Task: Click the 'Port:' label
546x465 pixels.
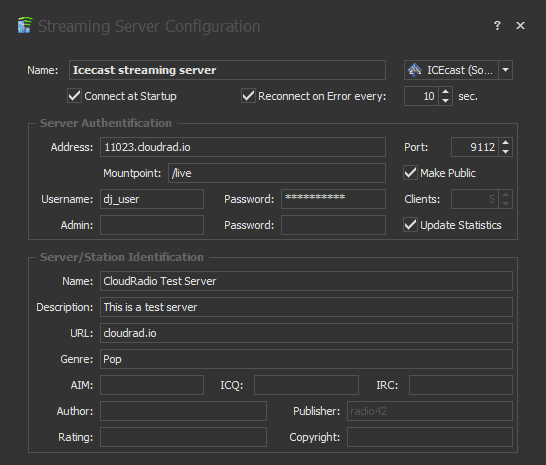Action: click(416, 147)
